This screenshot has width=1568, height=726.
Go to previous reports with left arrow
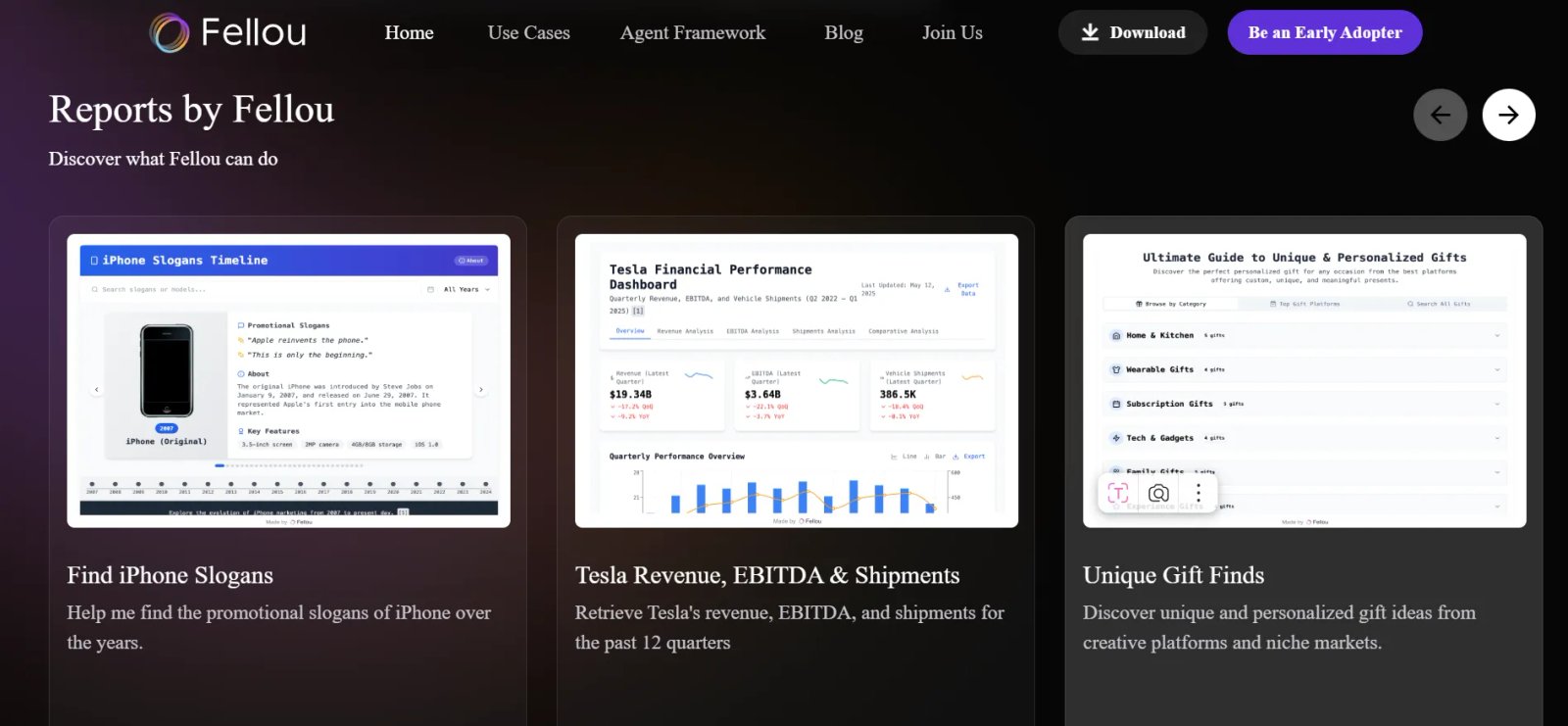tap(1440, 115)
